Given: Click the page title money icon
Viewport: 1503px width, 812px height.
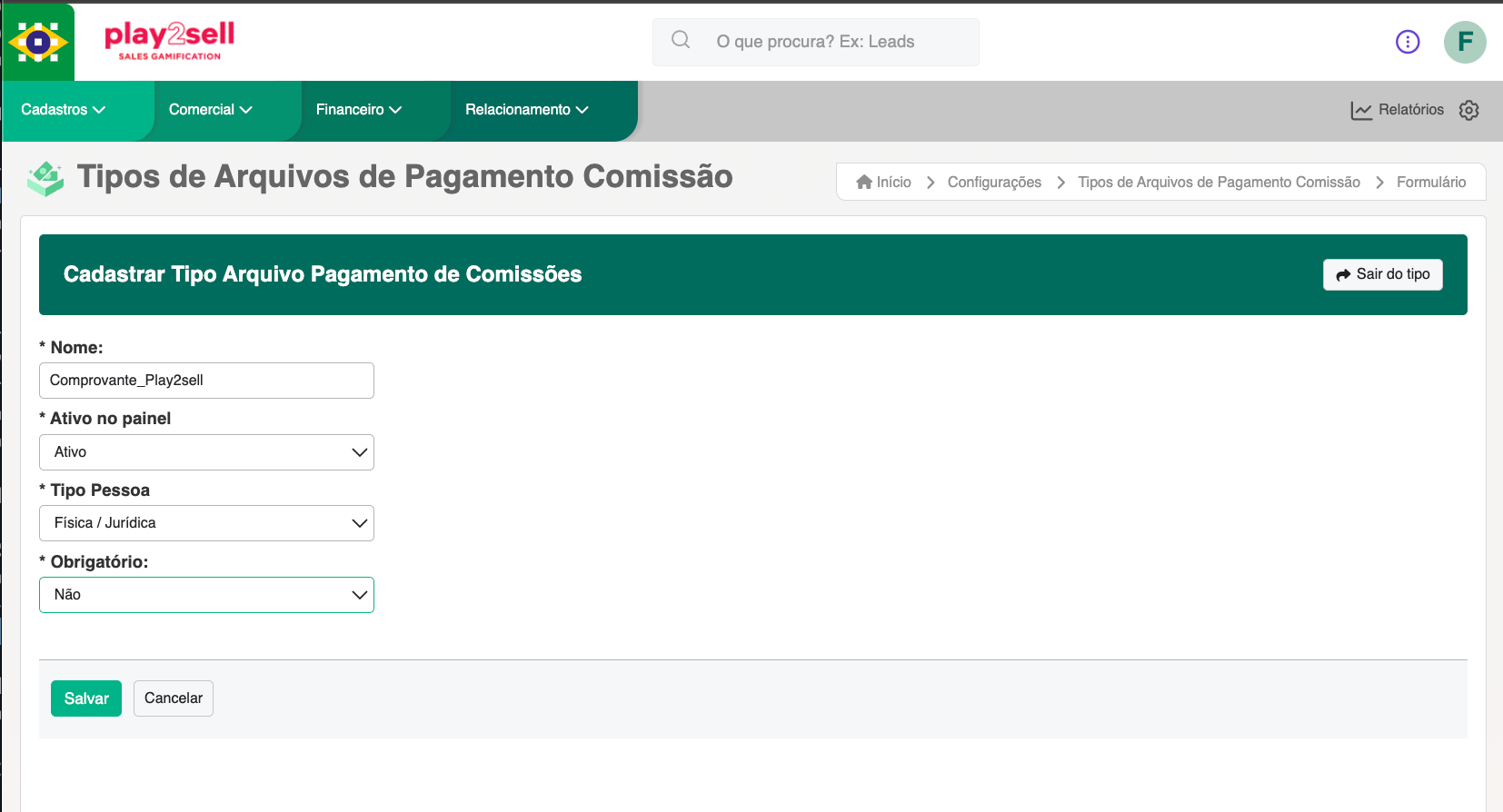Looking at the screenshot, I should 45,178.
